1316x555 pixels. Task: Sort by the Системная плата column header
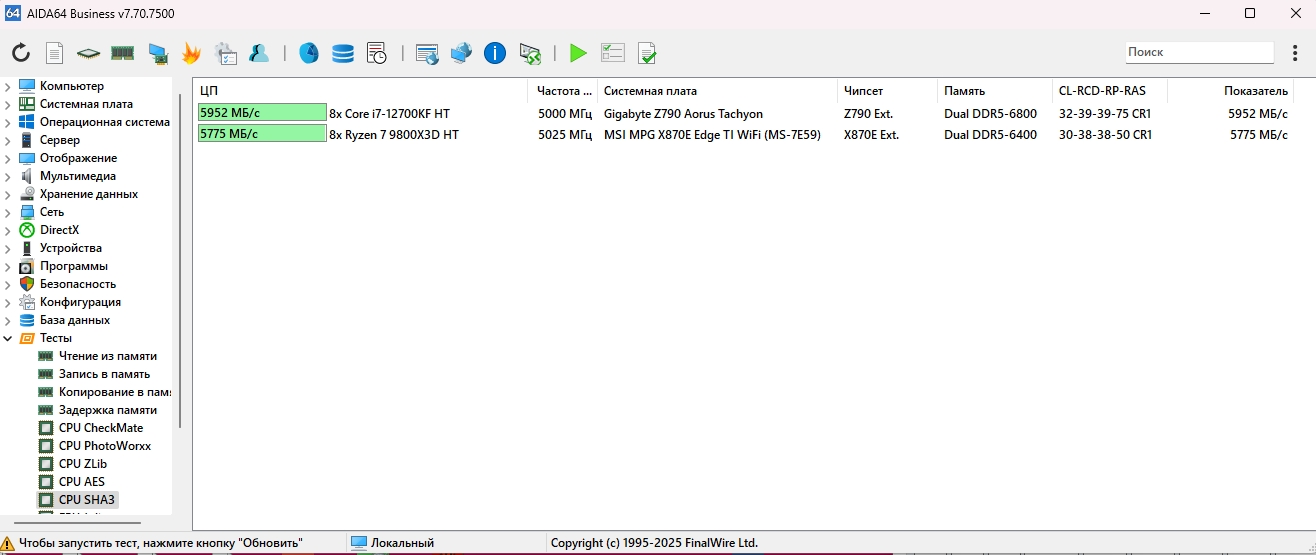[717, 91]
